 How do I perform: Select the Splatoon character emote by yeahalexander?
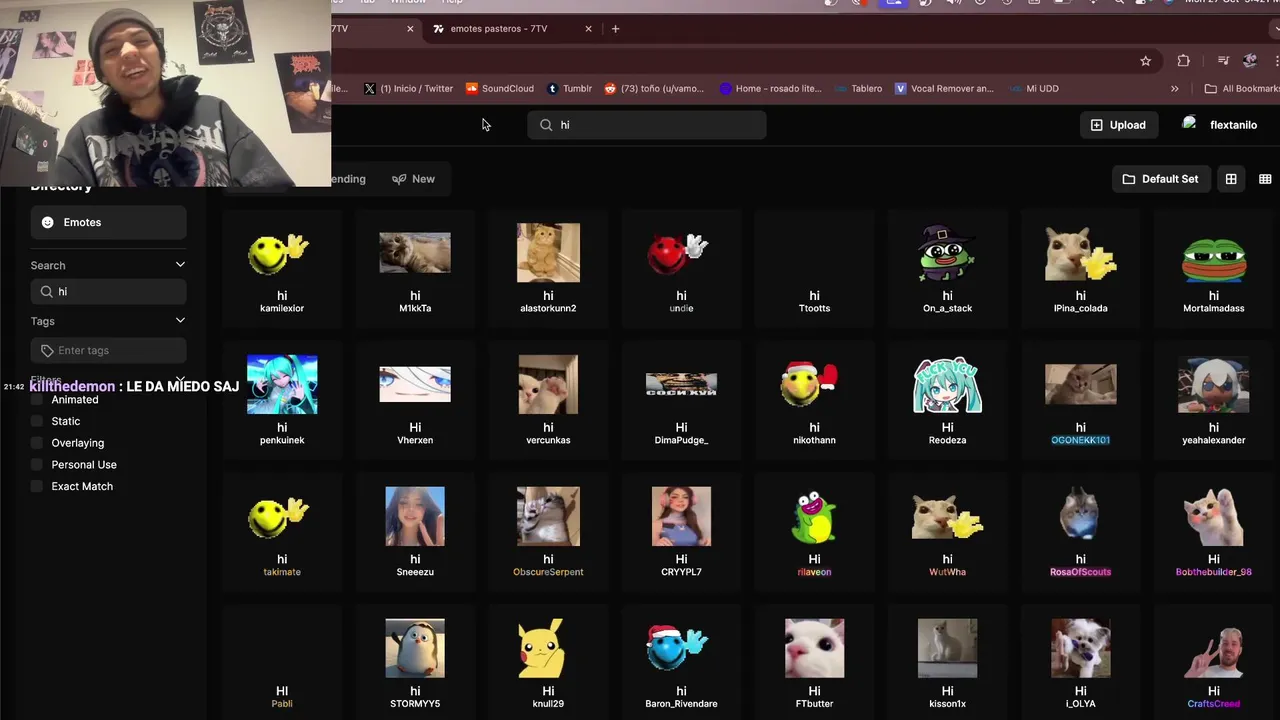pyautogui.click(x=1214, y=384)
